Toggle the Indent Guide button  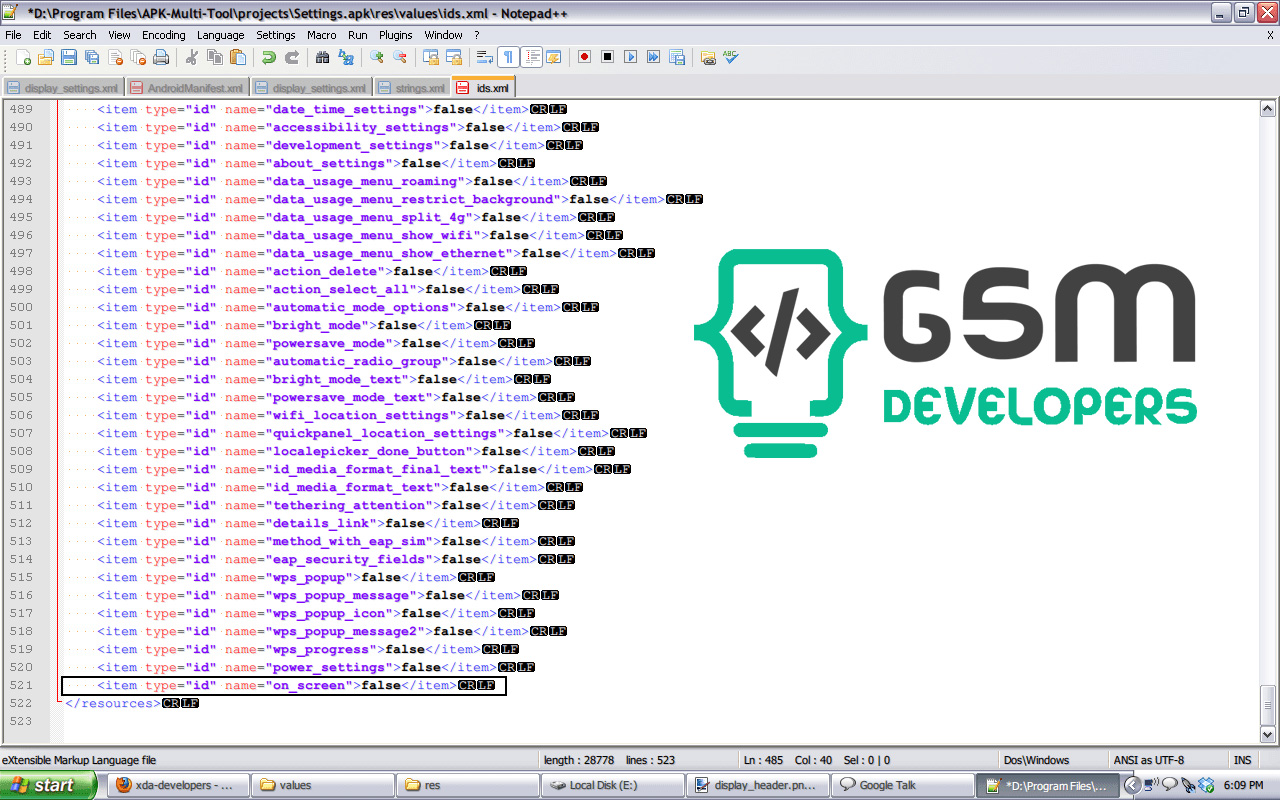pos(531,58)
